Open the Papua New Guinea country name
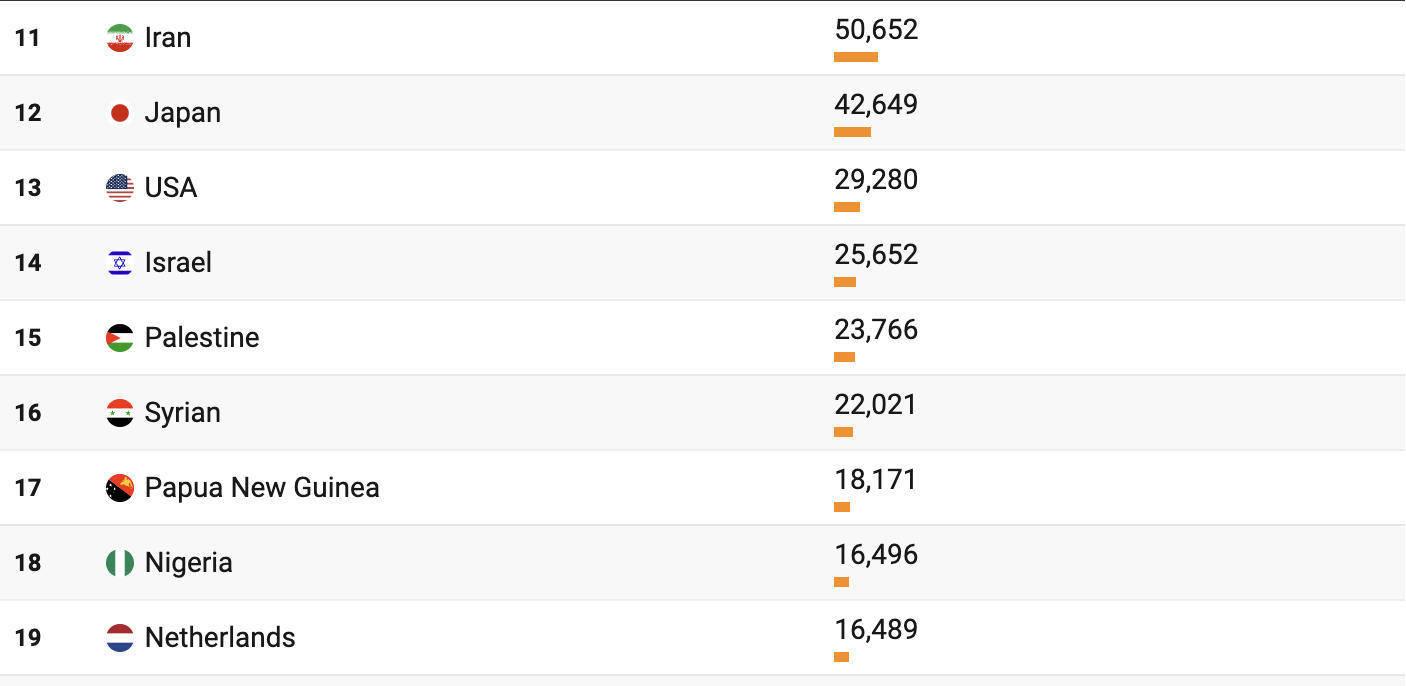Viewport: 1406px width, 686px height. pos(262,488)
